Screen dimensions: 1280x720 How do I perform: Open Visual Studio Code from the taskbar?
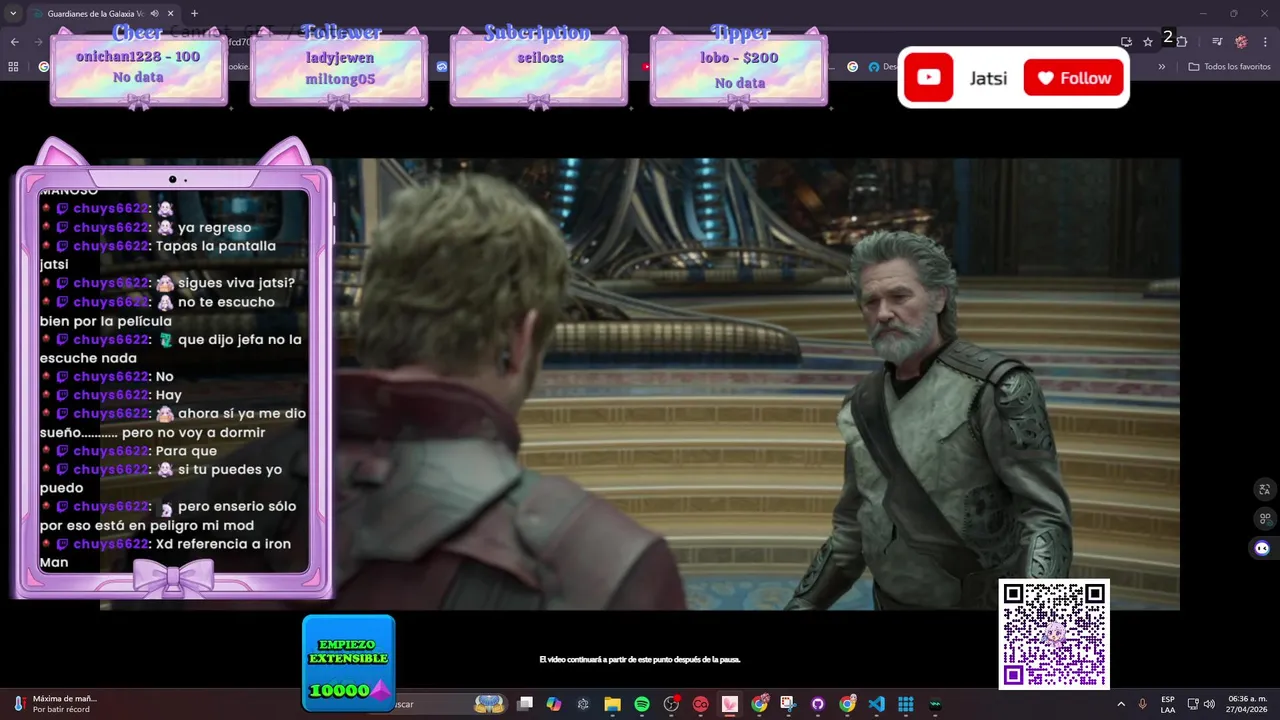(x=876, y=704)
